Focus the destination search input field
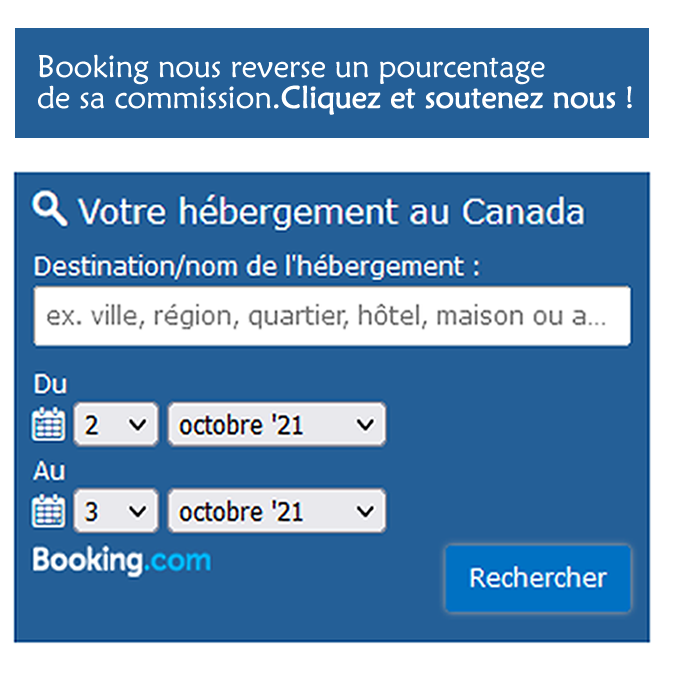Image resolution: width=700 pixels, height=700 pixels. [x=331, y=316]
